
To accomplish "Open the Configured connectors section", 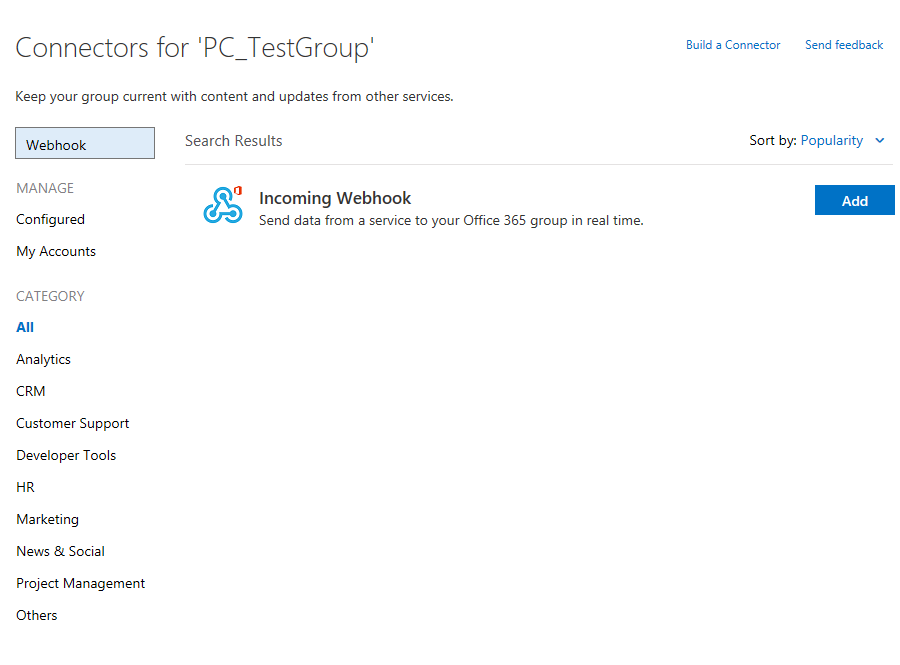I will pyautogui.click(x=50, y=219).
